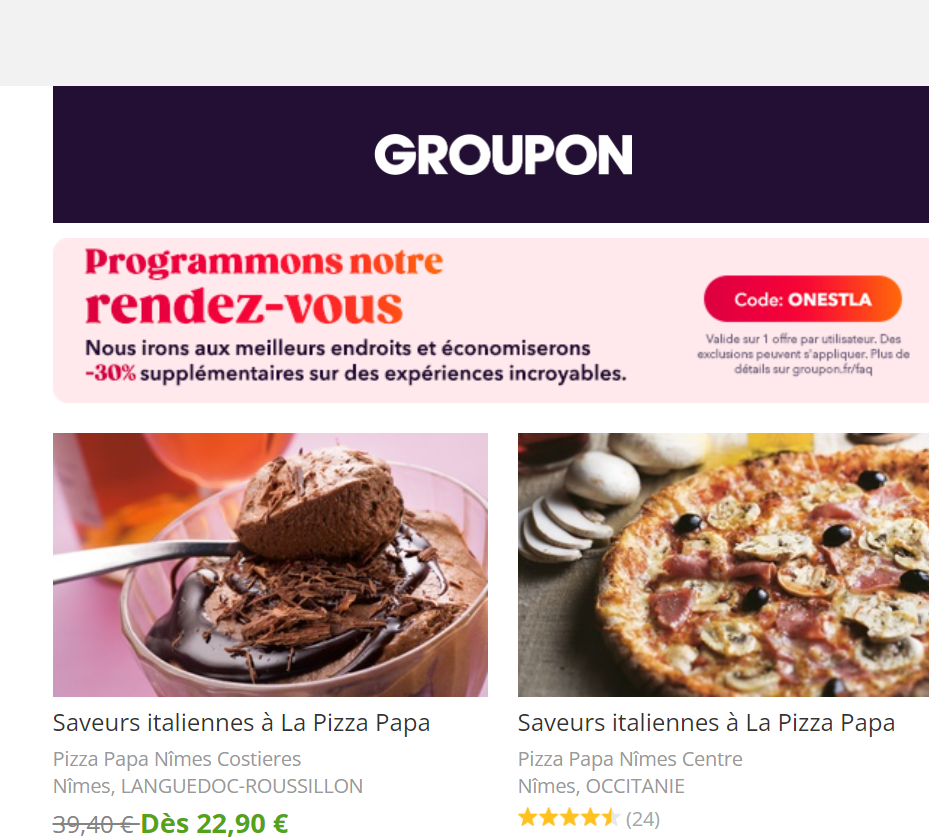This screenshot has height=837, width=929.
Task: Click Programmons notre rendez-vous banner headline
Action: click(x=264, y=286)
